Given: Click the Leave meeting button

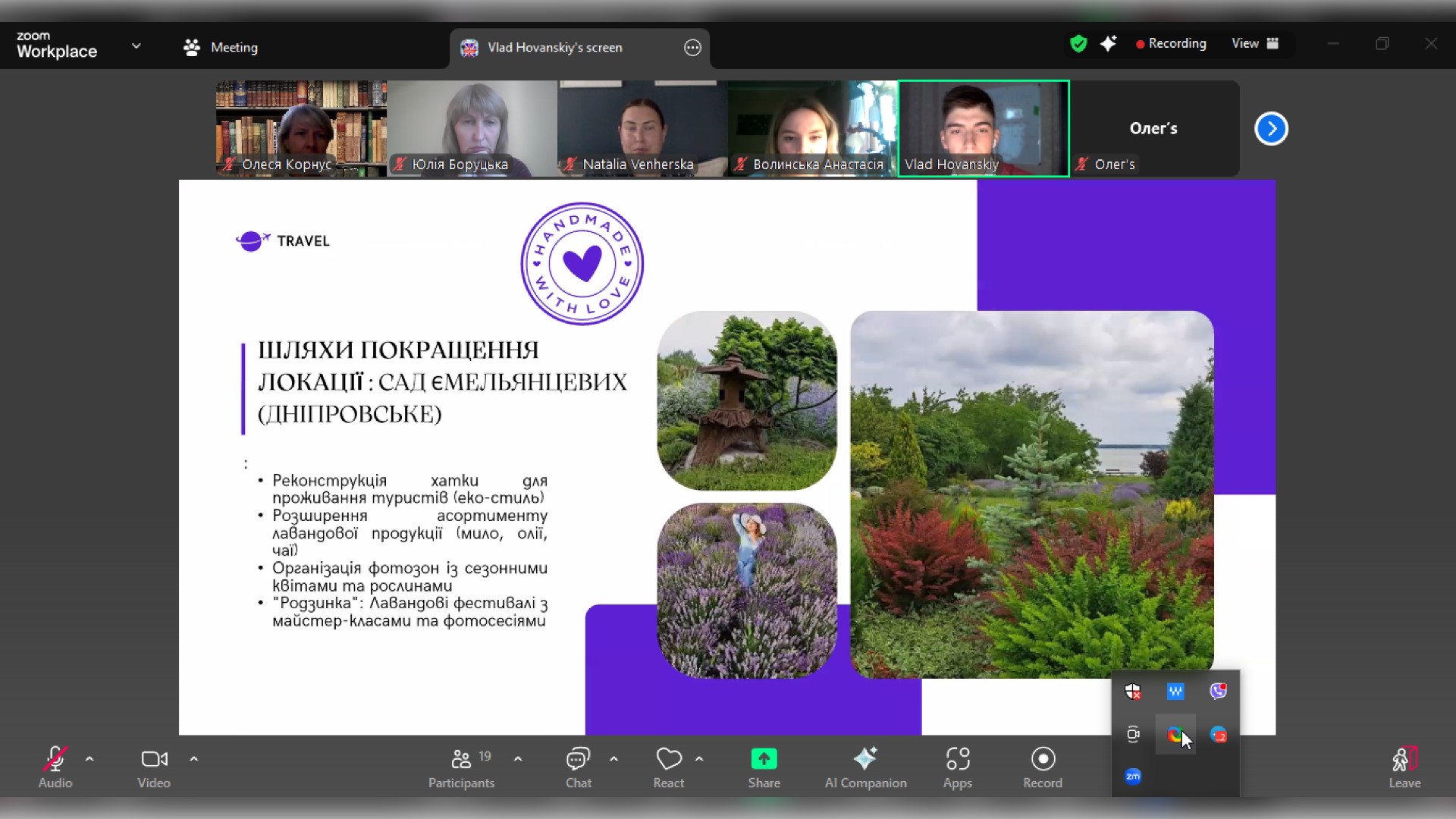Looking at the screenshot, I should point(1404,767).
